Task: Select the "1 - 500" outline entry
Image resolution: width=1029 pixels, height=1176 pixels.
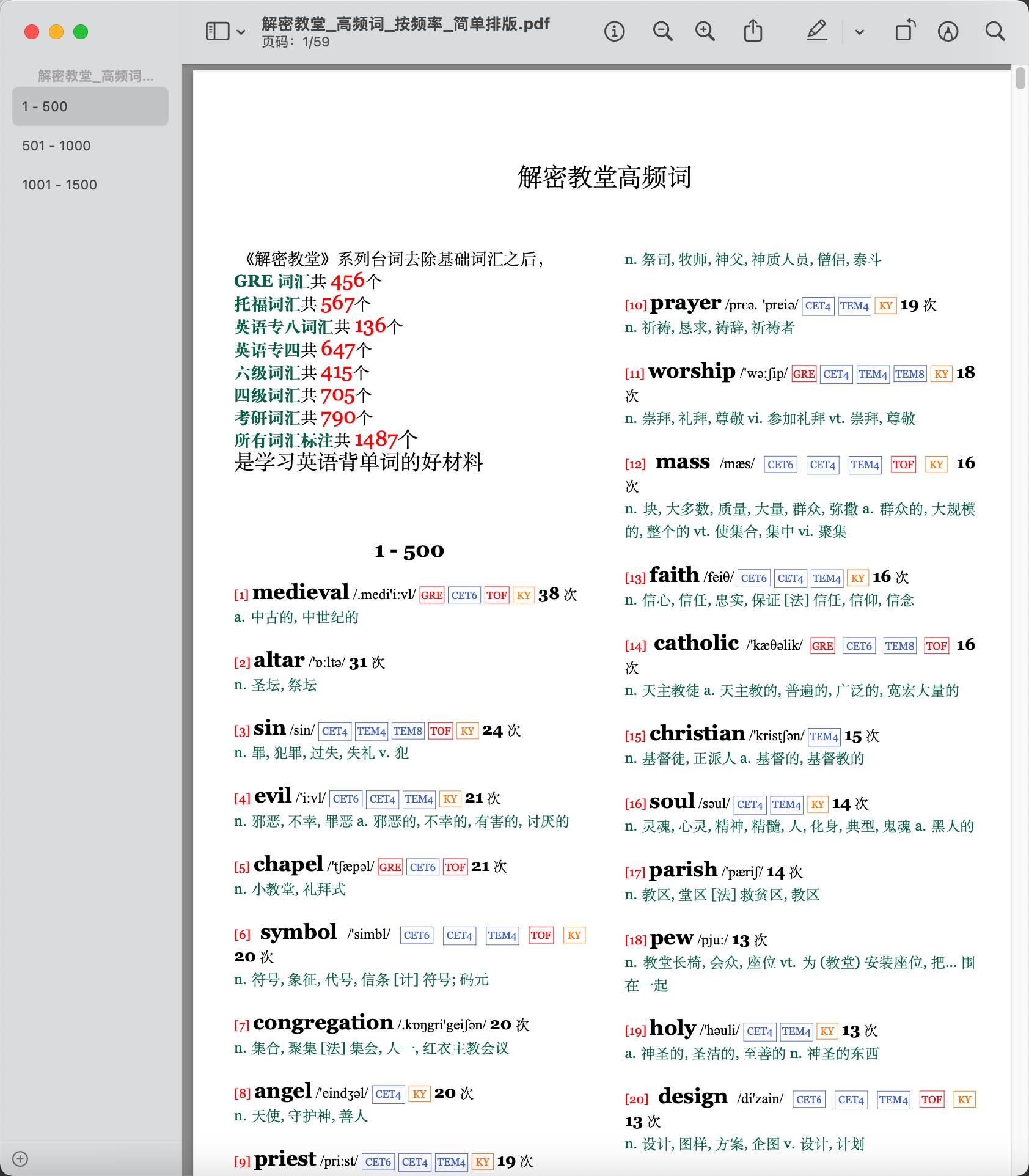Action: coord(90,106)
